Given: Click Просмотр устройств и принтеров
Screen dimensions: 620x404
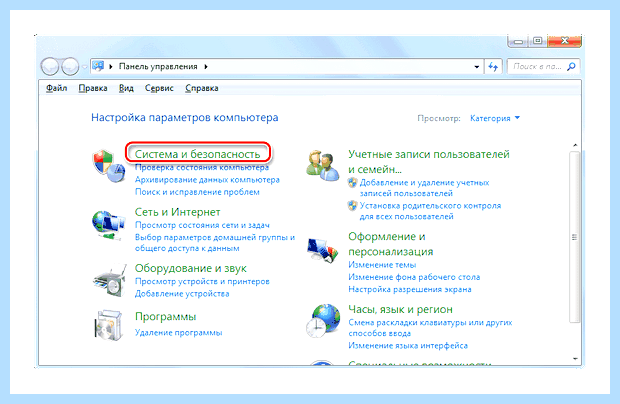Looking at the screenshot, I should [202, 281].
